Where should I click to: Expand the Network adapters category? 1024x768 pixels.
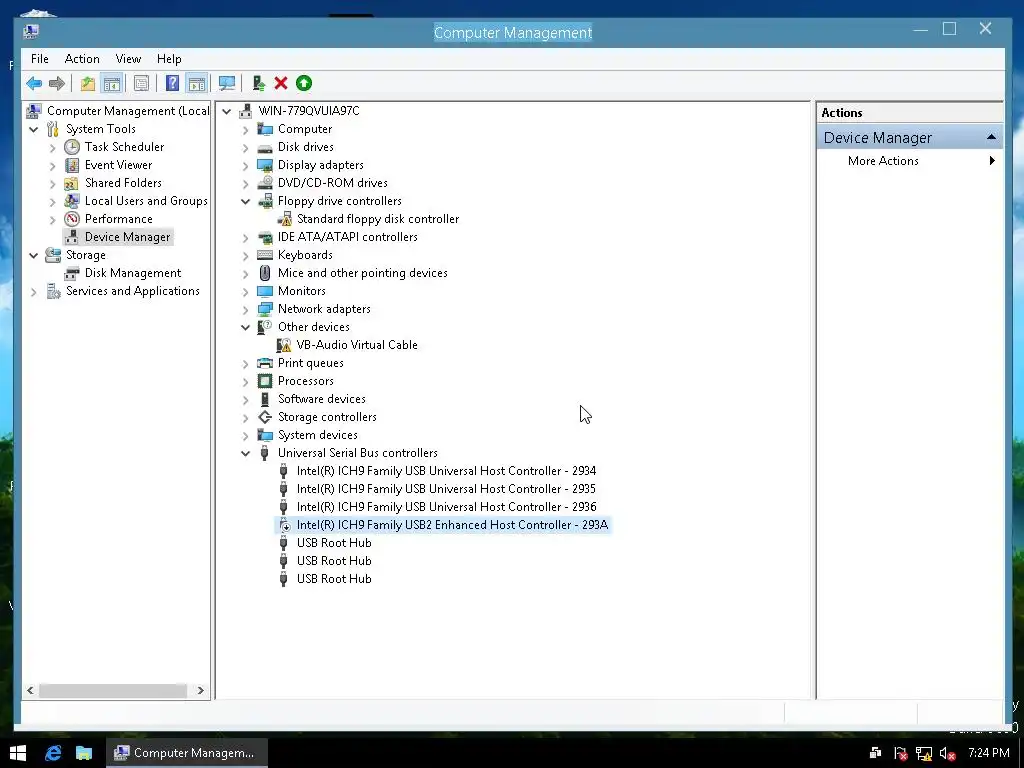point(246,310)
